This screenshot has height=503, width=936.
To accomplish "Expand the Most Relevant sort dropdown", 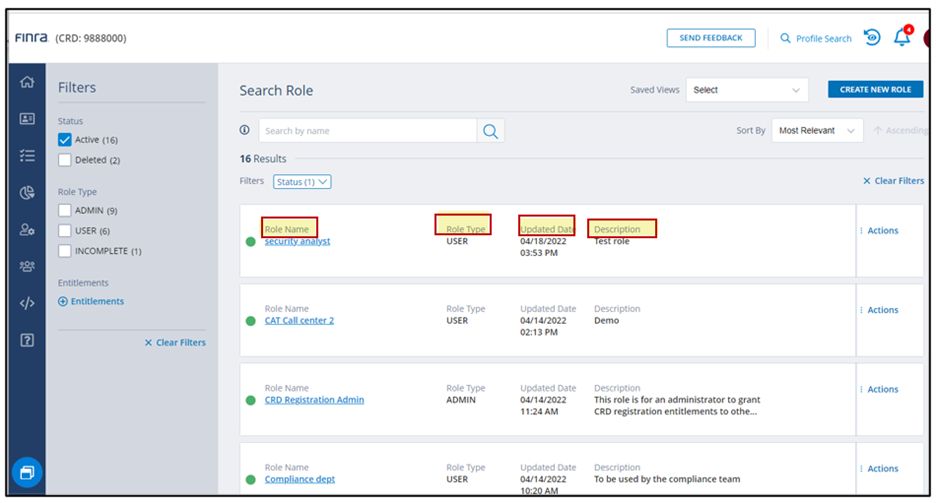I will (817, 131).
